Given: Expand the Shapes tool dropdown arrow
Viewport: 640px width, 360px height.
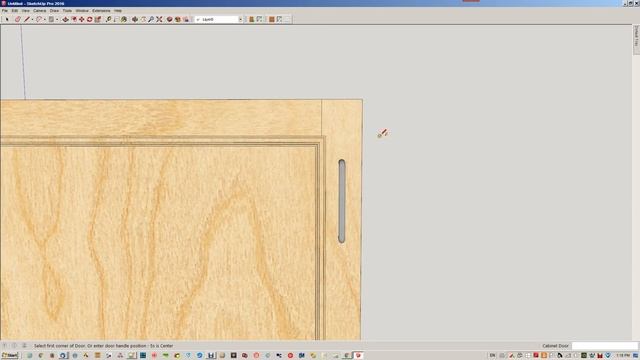Looking at the screenshot, I should [x=57, y=19].
